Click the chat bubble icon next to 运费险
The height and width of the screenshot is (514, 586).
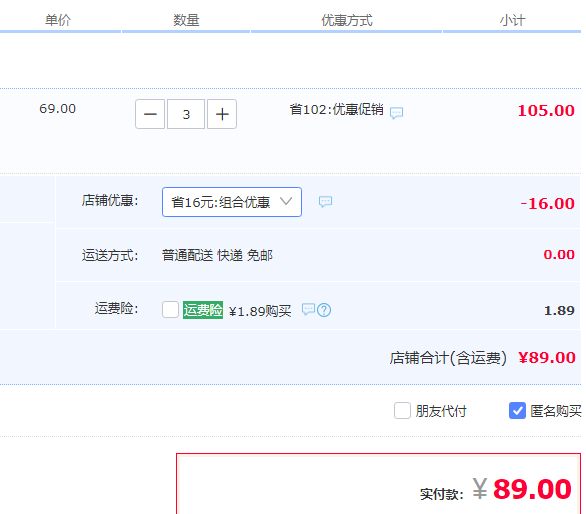click(x=308, y=309)
